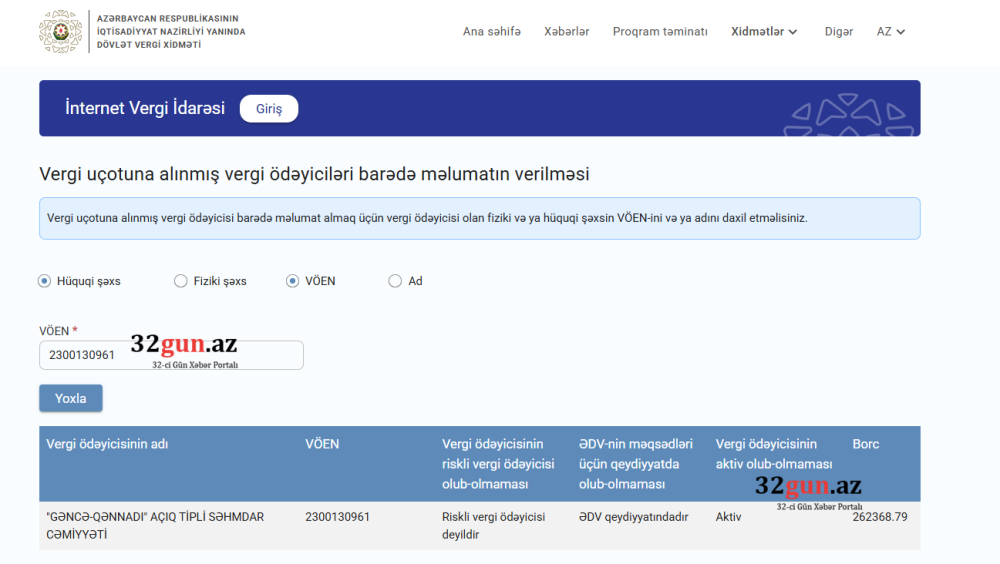Choose the Ad search radio option
1000x564 pixels.
pyautogui.click(x=395, y=281)
